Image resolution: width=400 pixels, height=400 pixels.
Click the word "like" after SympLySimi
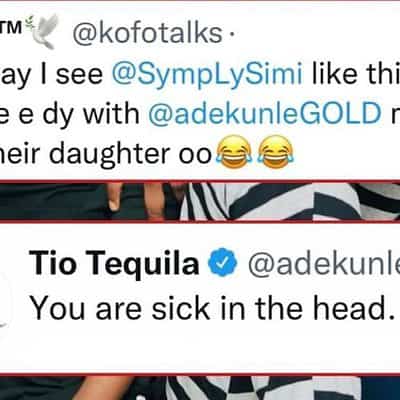(x=335, y=74)
